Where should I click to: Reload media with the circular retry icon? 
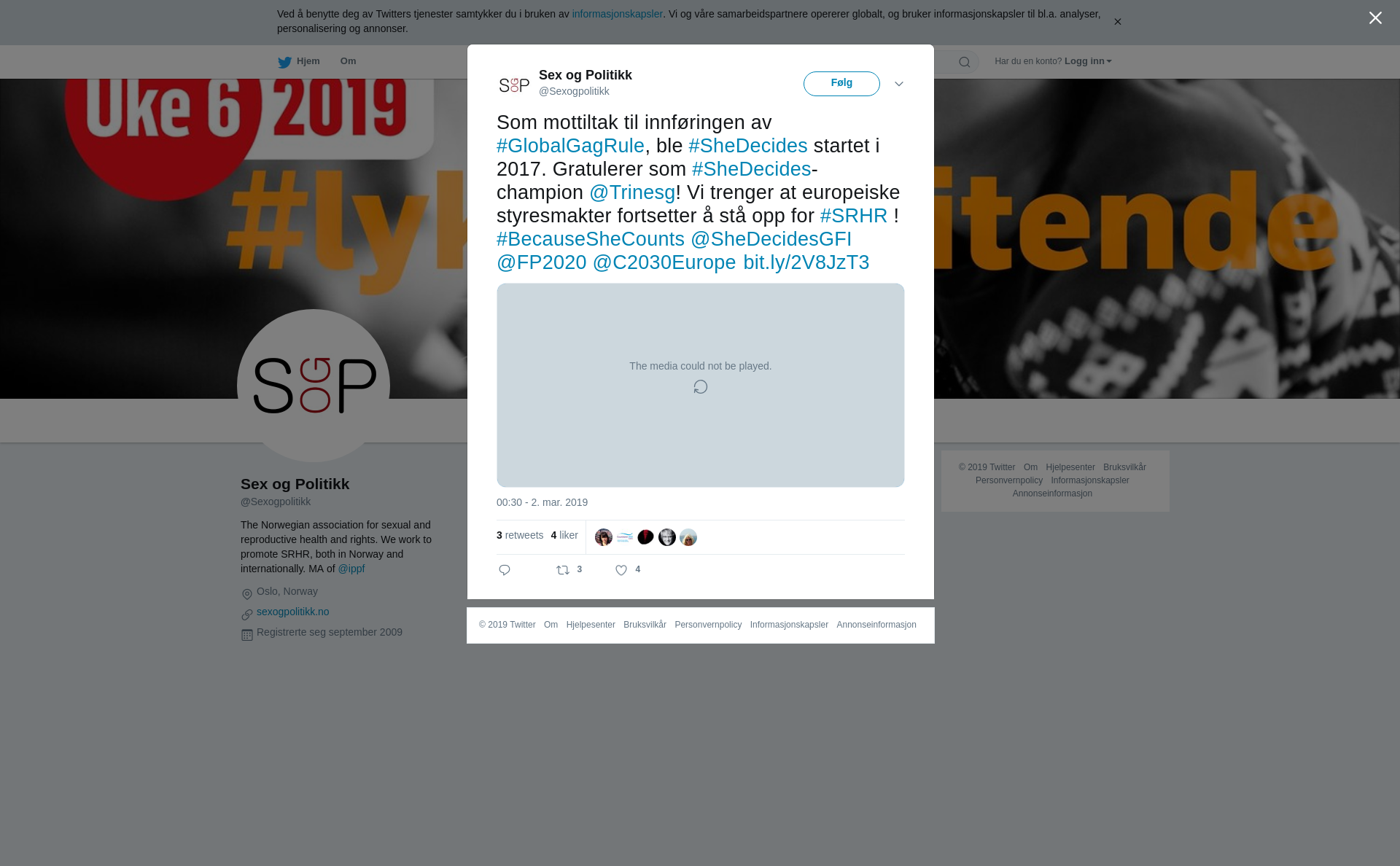click(701, 387)
